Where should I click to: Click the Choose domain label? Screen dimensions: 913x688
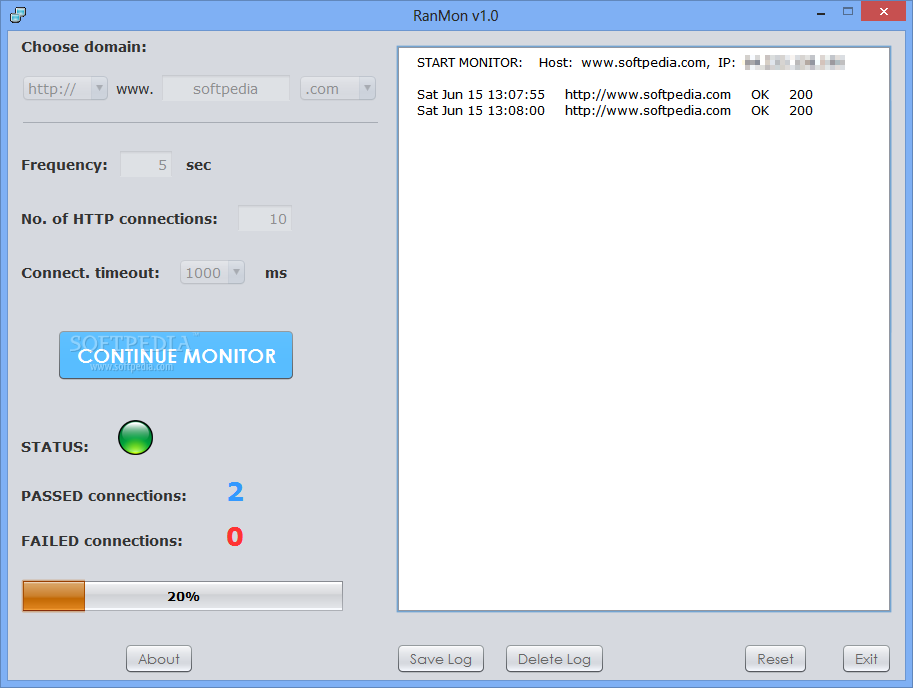coord(84,47)
